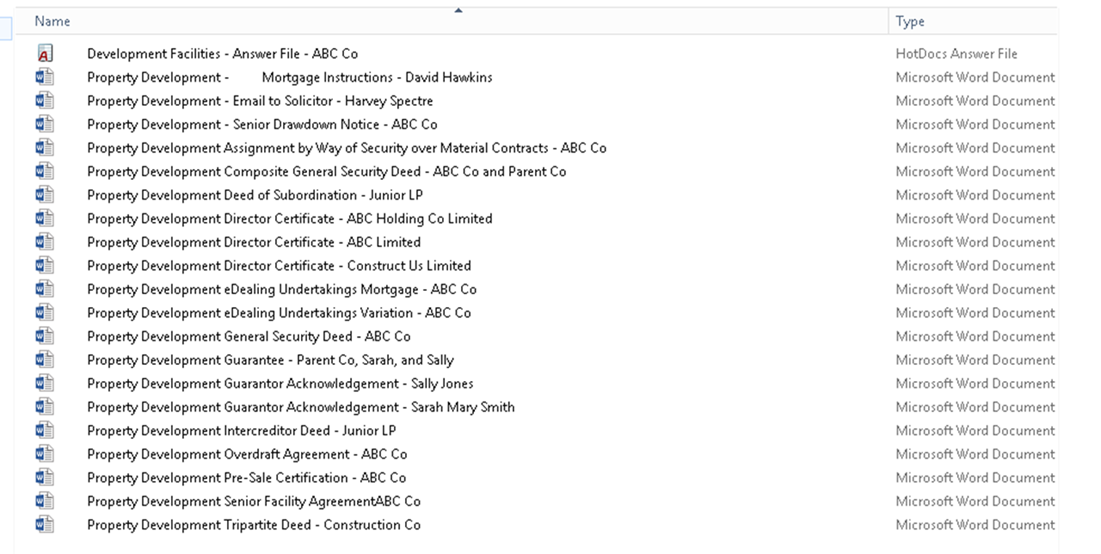This screenshot has height=554, width=1101.
Task: Click Word icon for Senior Facility AgreementABC Co
Action: (x=45, y=501)
